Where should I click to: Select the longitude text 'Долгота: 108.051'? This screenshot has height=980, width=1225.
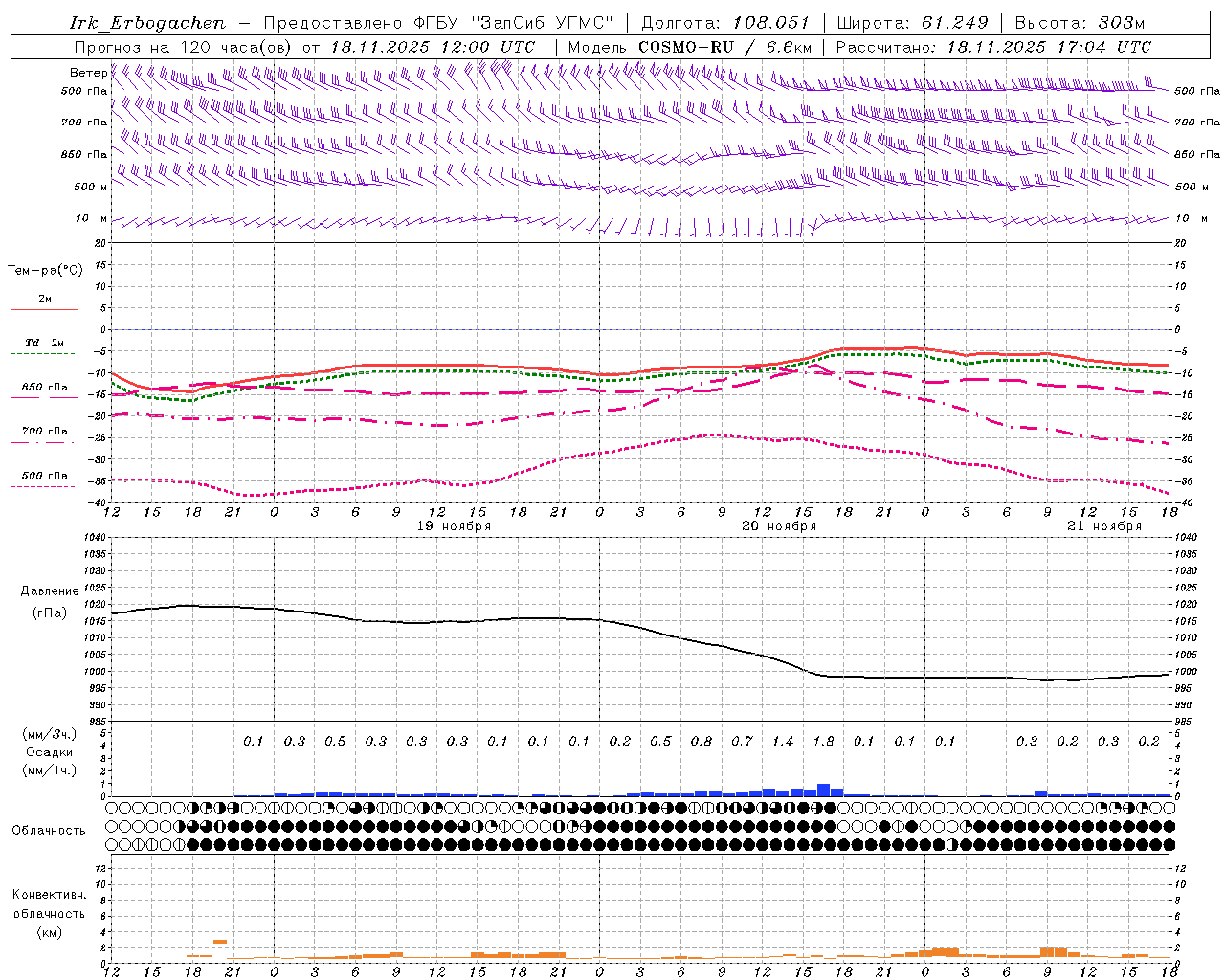click(x=725, y=23)
